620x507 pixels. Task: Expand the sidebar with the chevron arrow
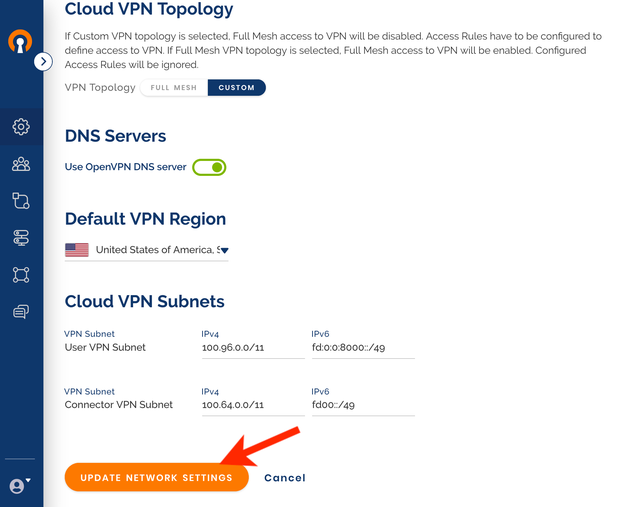click(x=43, y=62)
